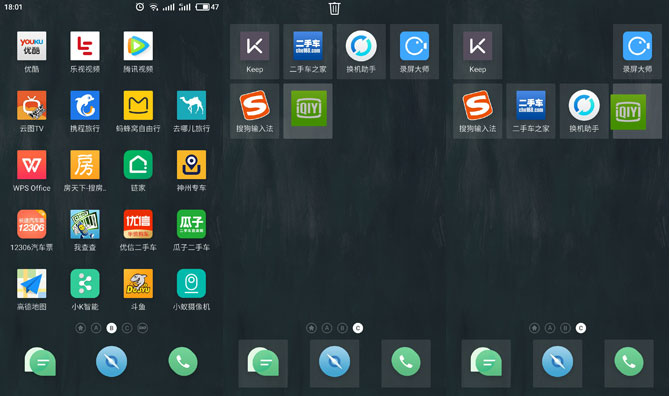Screen dimensions: 670x396
Task: Tap alarm clock icon in status bar
Action: tap(140, 7)
